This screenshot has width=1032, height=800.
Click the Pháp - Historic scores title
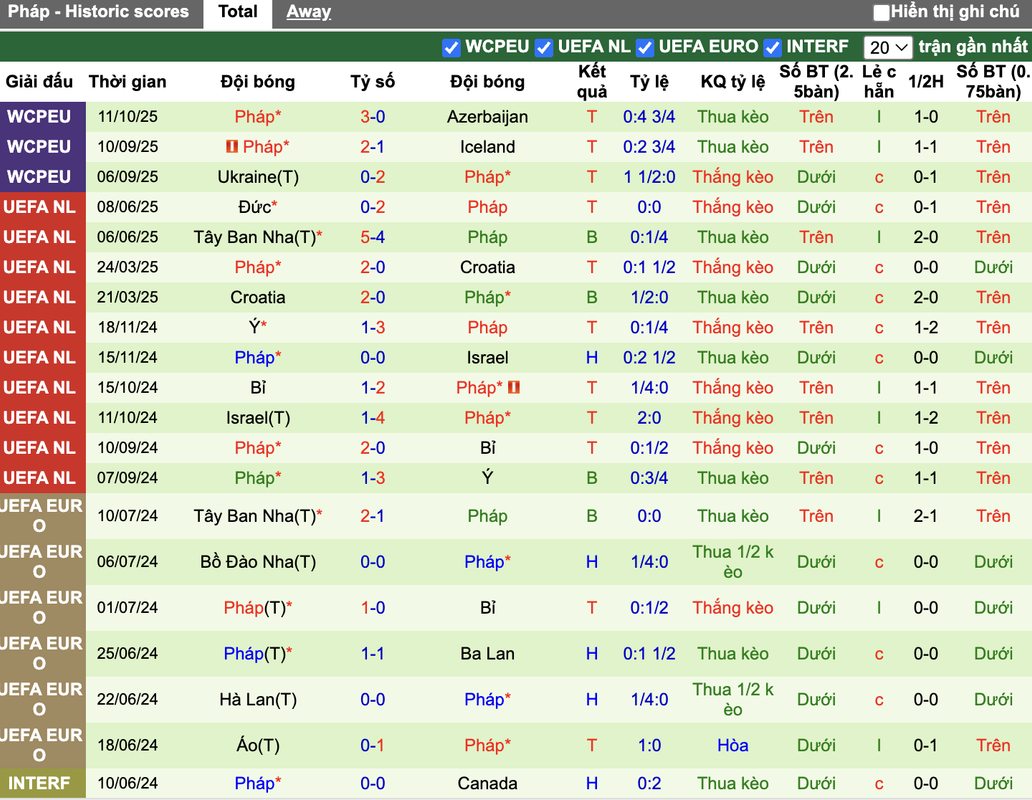pyautogui.click(x=98, y=12)
